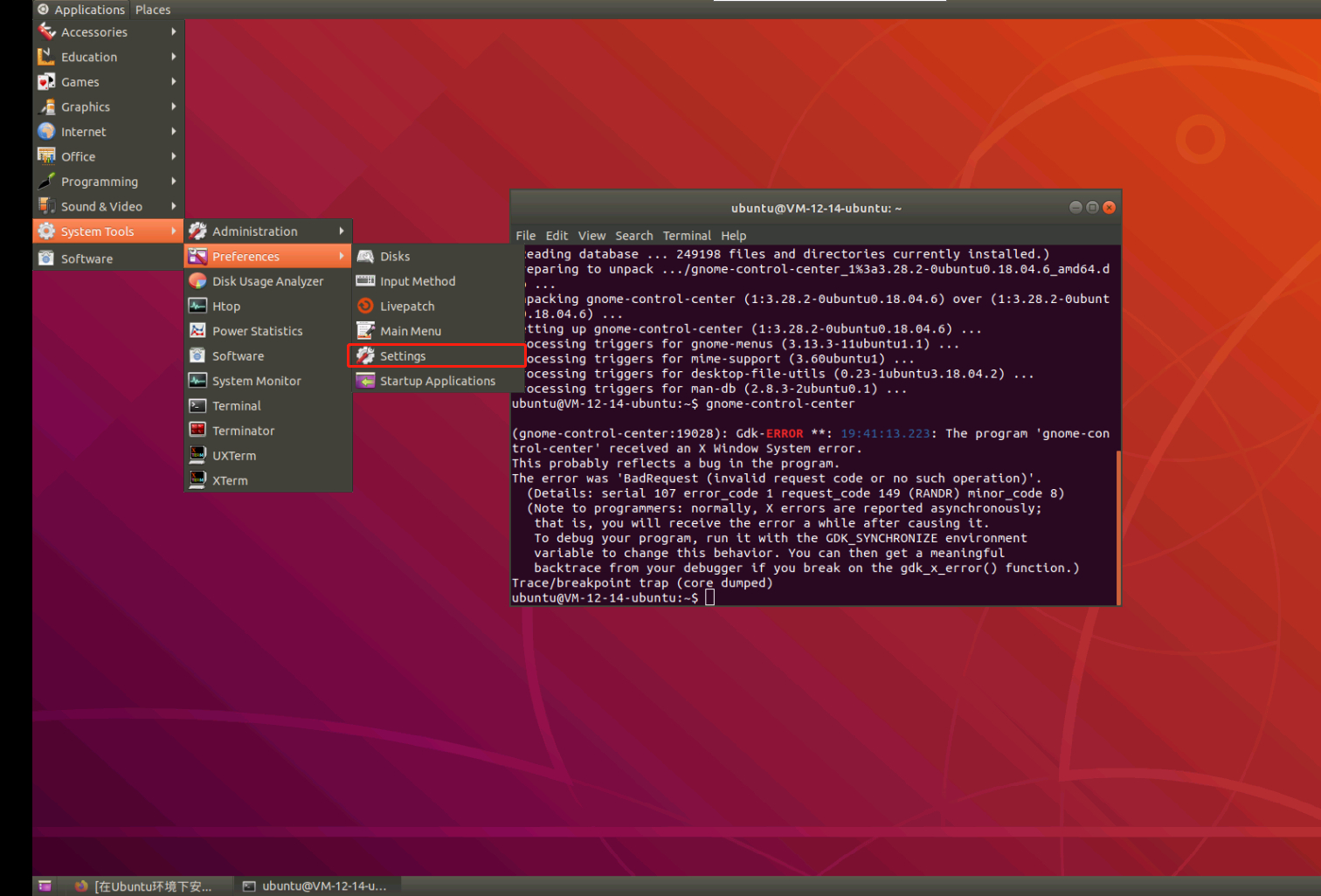Click the Graphics category icon
This screenshot has height=896, width=1321.
point(46,107)
